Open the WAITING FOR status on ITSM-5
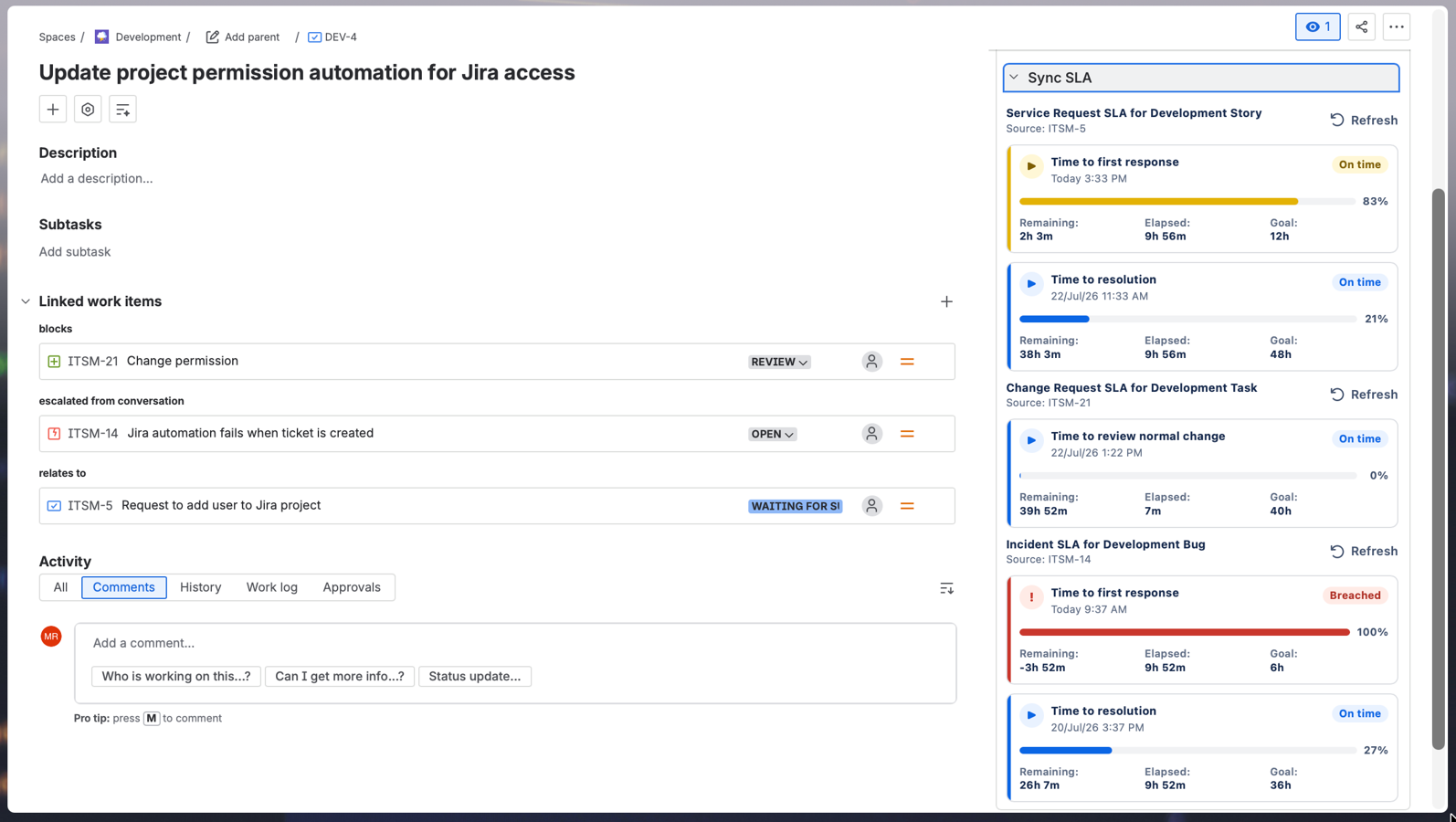Image resolution: width=1456 pixels, height=822 pixels. point(796,506)
